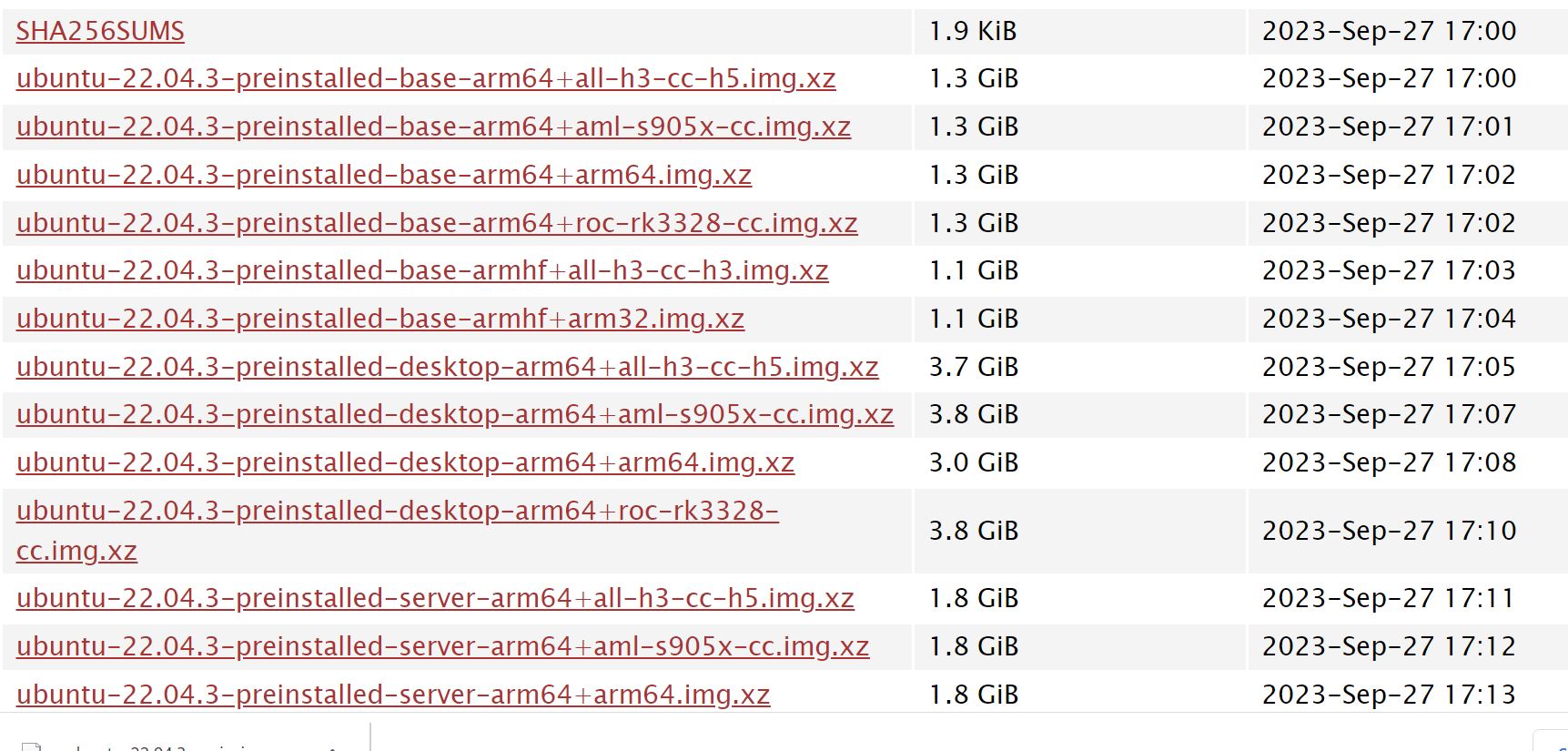Viewport: 1568px width, 751px height.
Task: Download server-arm64+arm64.img.xz file
Action: 393,695
